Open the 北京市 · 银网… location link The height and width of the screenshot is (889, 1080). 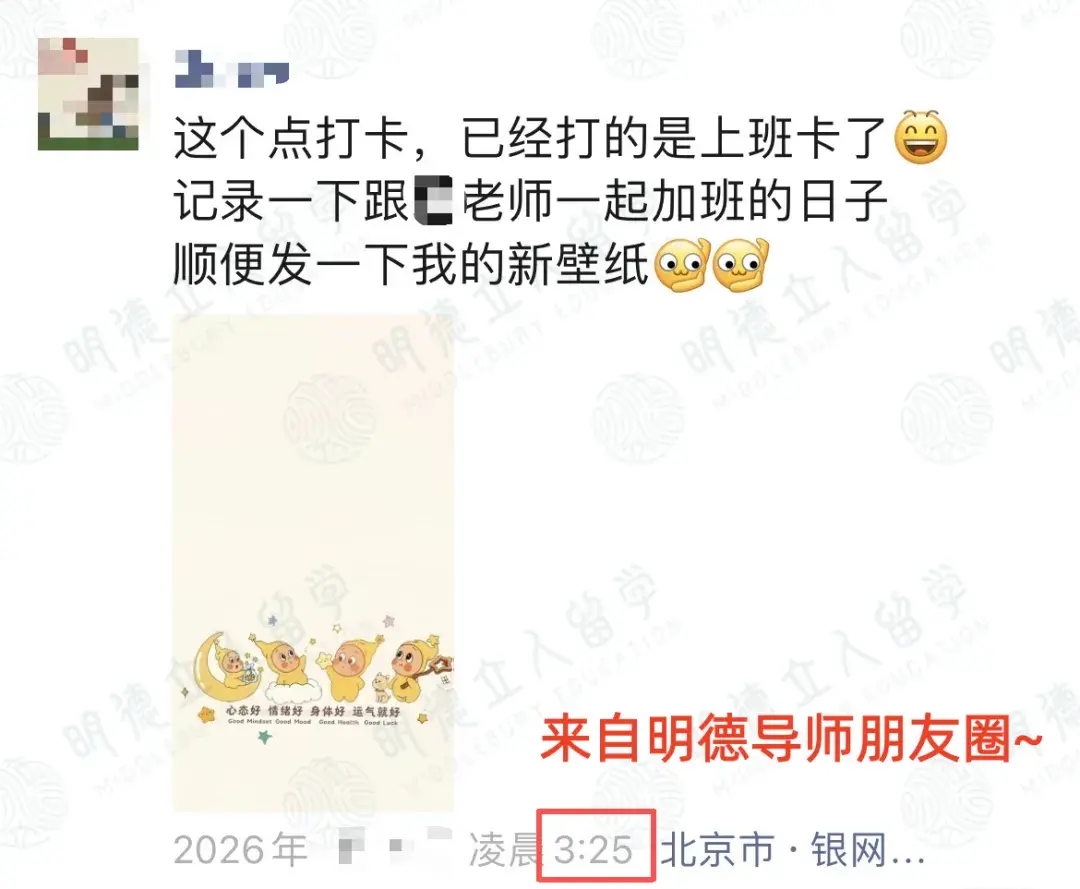click(x=792, y=850)
